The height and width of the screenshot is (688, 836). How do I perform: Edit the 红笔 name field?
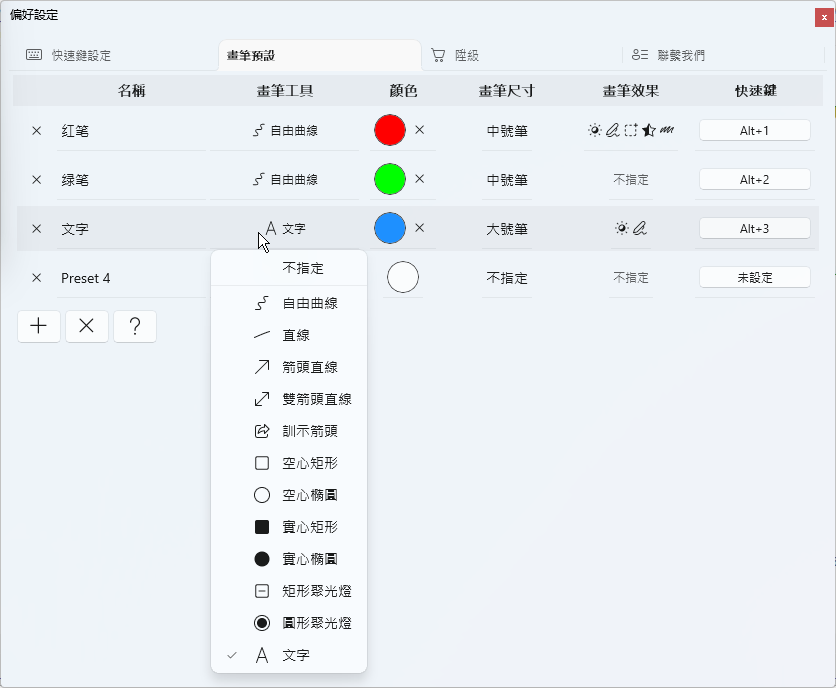pos(131,131)
